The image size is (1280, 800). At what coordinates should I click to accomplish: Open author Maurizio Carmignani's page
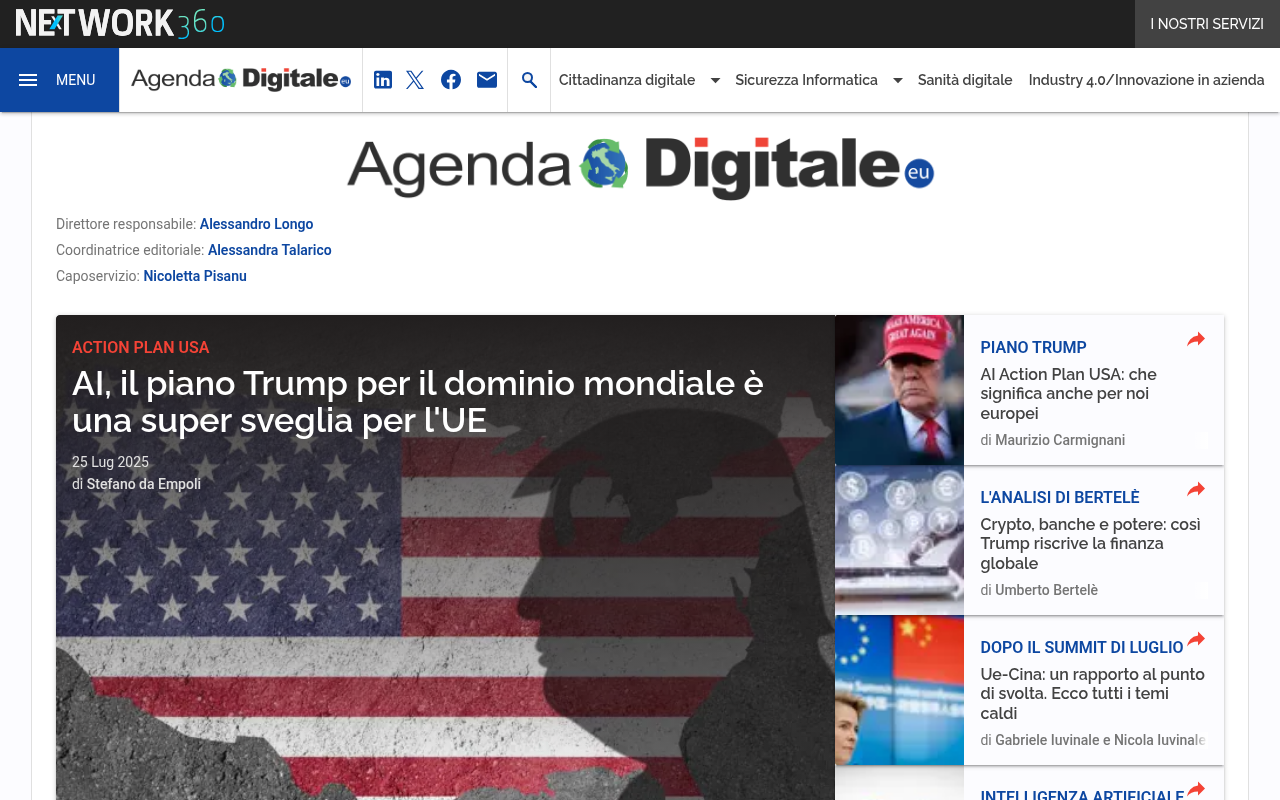[x=1060, y=440]
